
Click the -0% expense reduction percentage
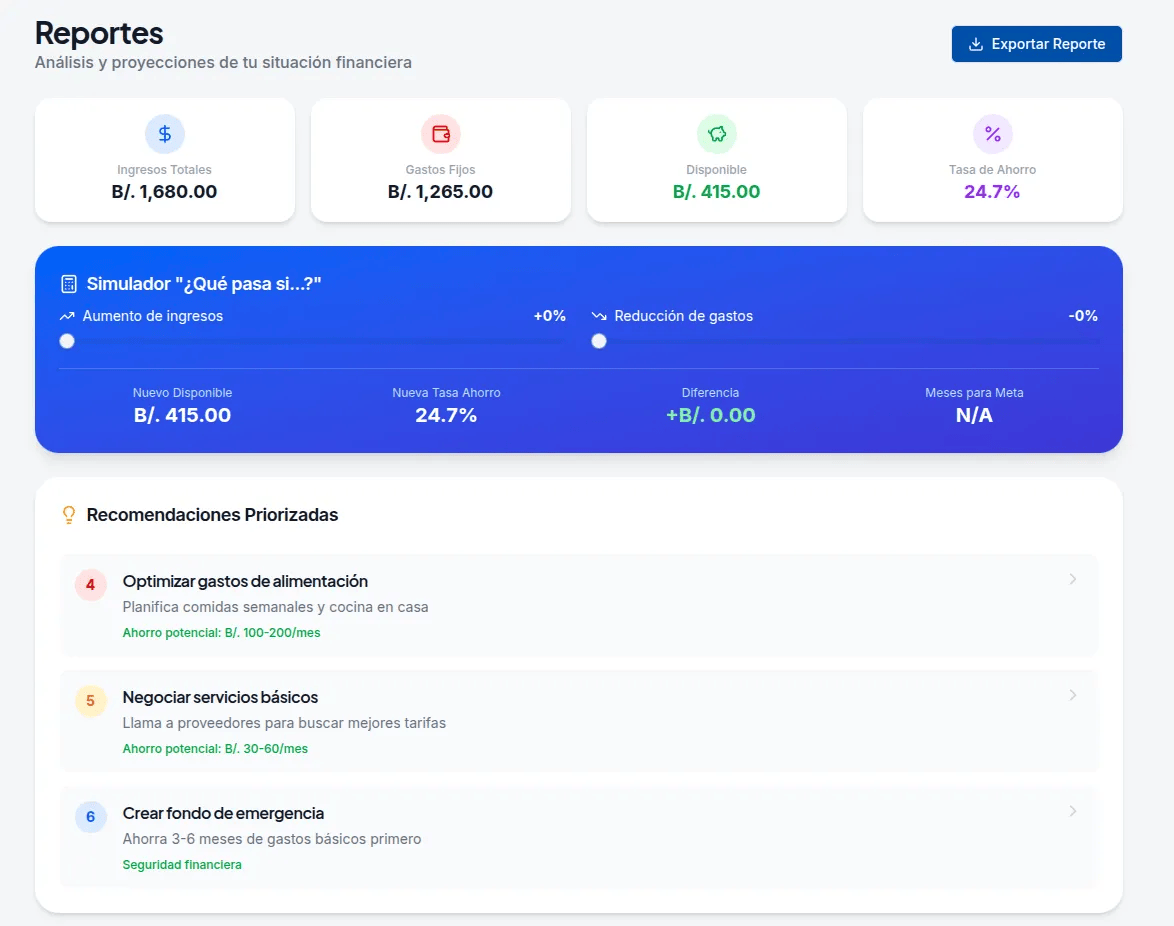(x=1083, y=316)
